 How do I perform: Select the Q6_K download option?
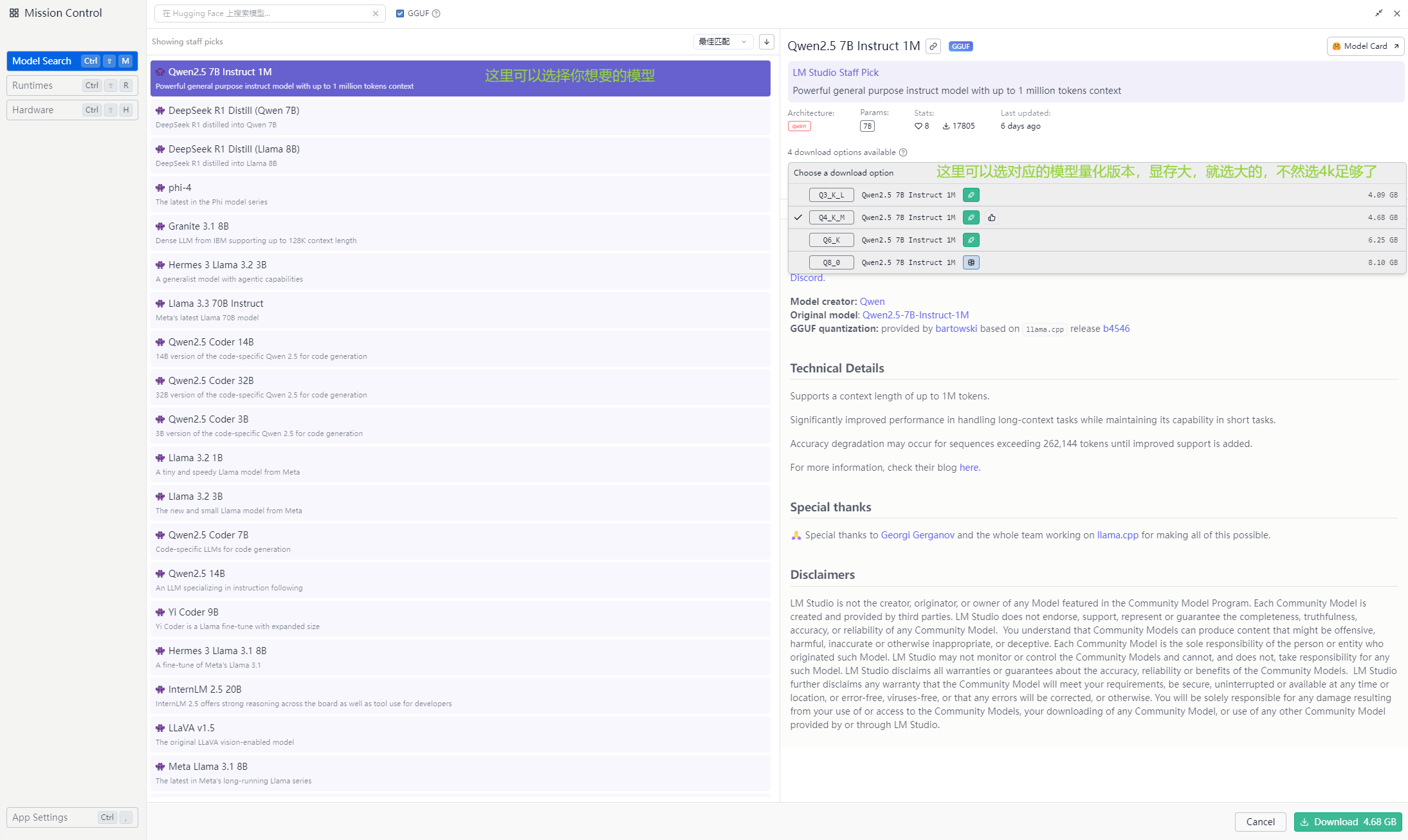click(831, 240)
